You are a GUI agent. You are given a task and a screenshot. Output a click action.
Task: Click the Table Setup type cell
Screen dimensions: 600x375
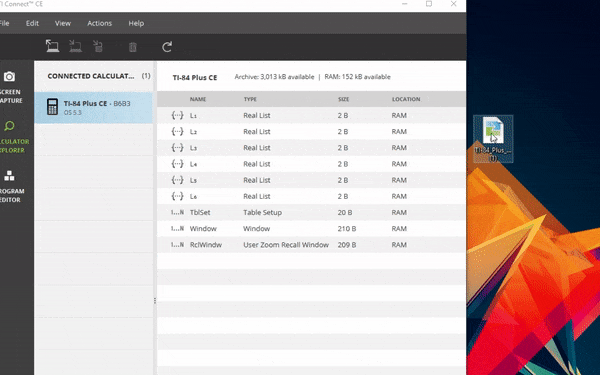[x=262, y=212]
